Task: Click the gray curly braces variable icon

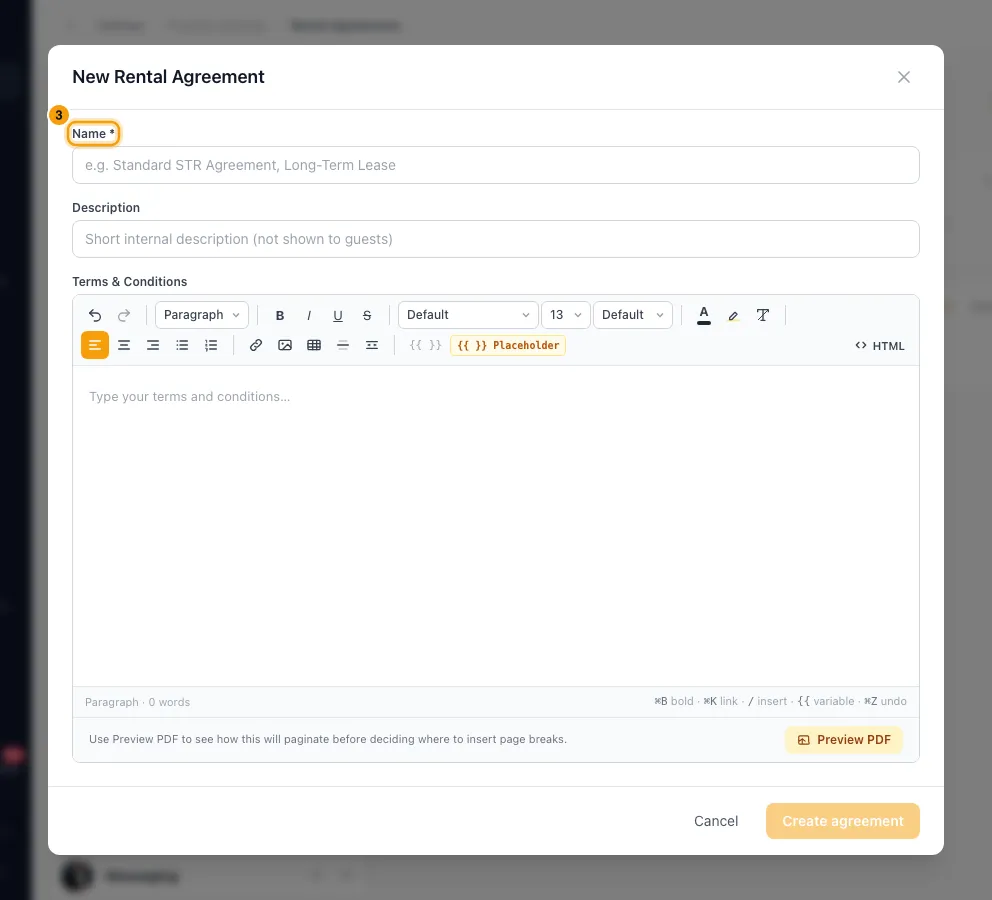Action: click(425, 345)
